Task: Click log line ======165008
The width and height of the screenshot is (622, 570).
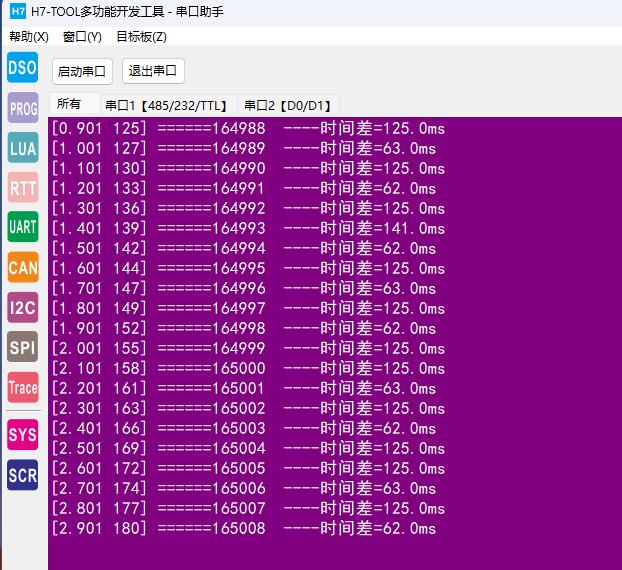Action: (x=244, y=528)
